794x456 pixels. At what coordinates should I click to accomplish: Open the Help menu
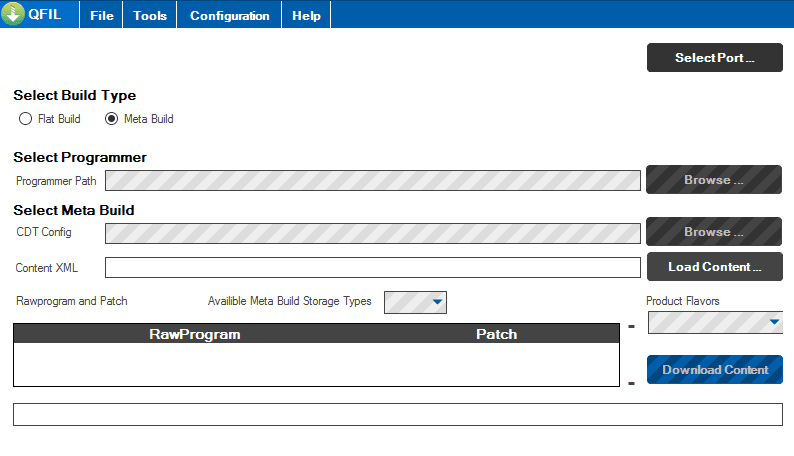click(x=306, y=15)
